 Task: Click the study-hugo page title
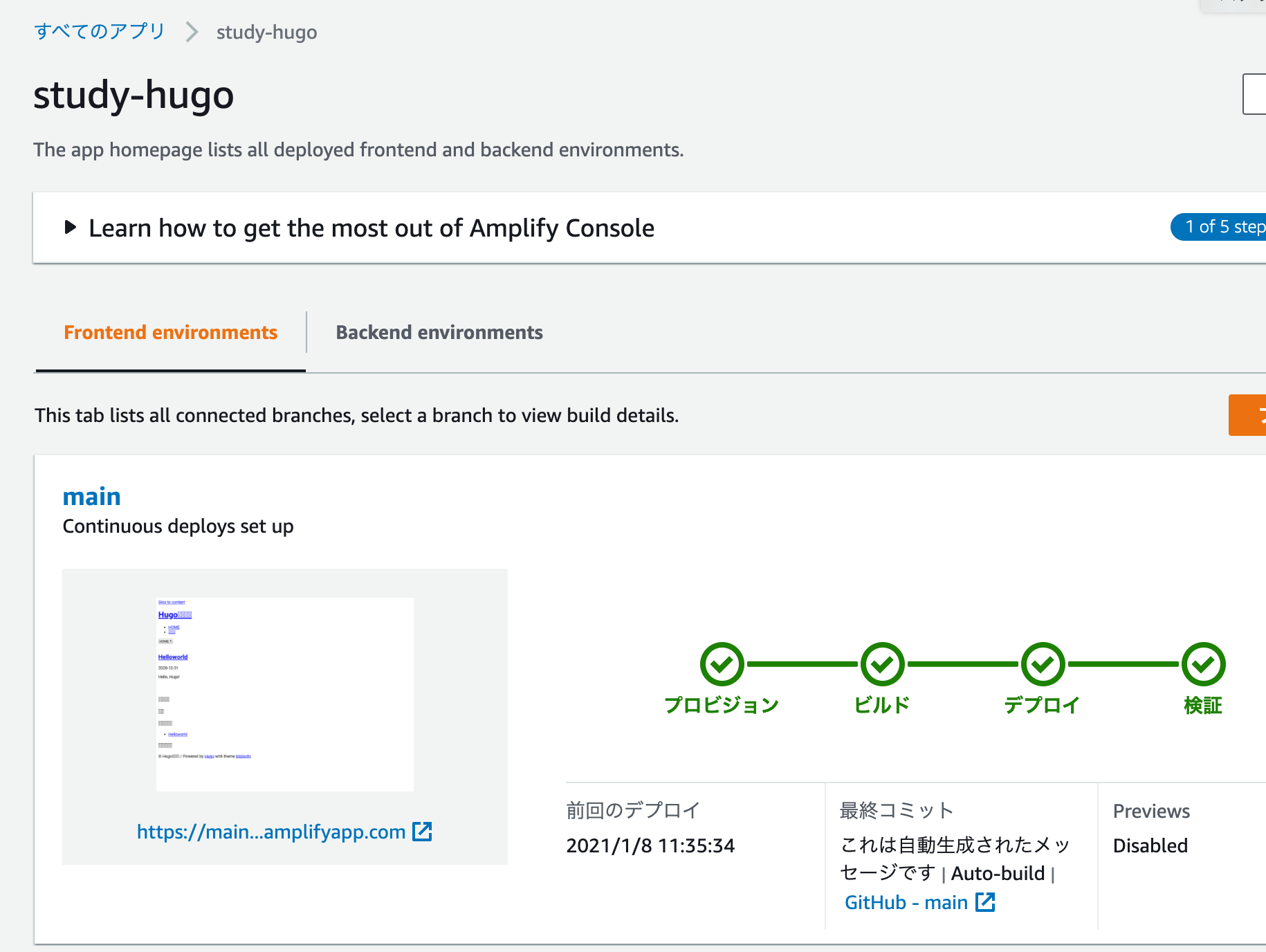(x=134, y=95)
